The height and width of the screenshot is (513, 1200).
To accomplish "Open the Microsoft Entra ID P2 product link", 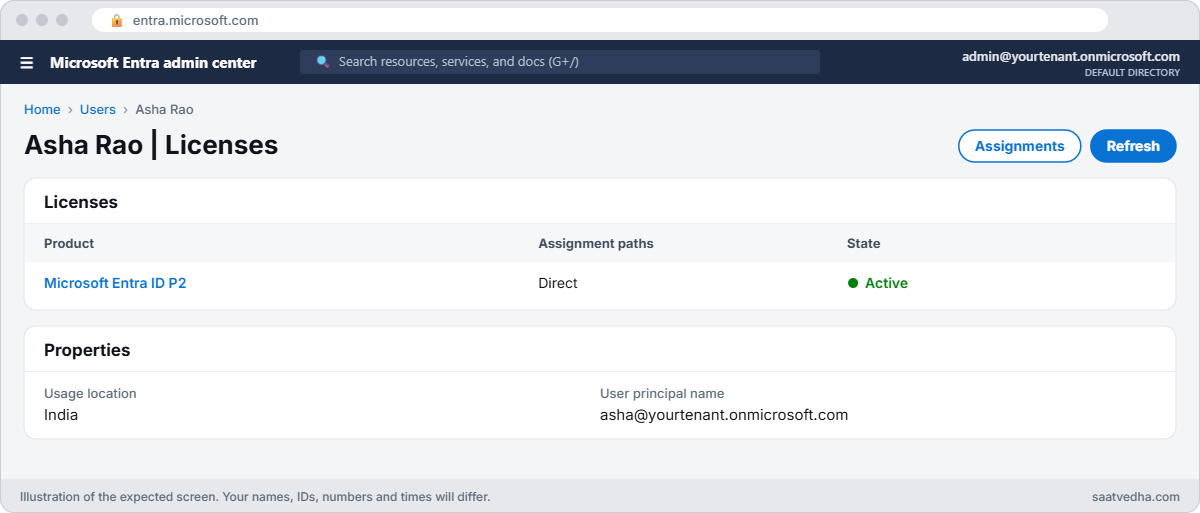I will click(115, 283).
